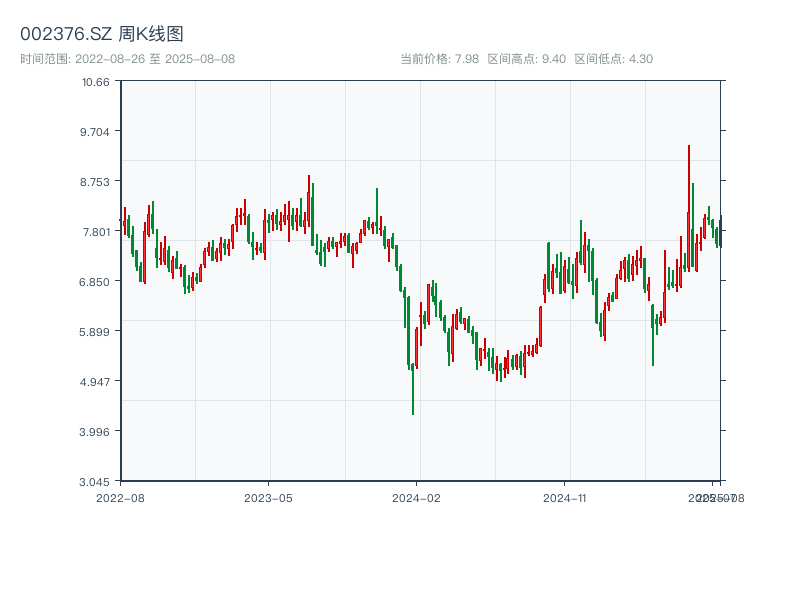Click the 5.899 y-axis price label
The width and height of the screenshot is (800, 600).
pyautogui.click(x=95, y=332)
